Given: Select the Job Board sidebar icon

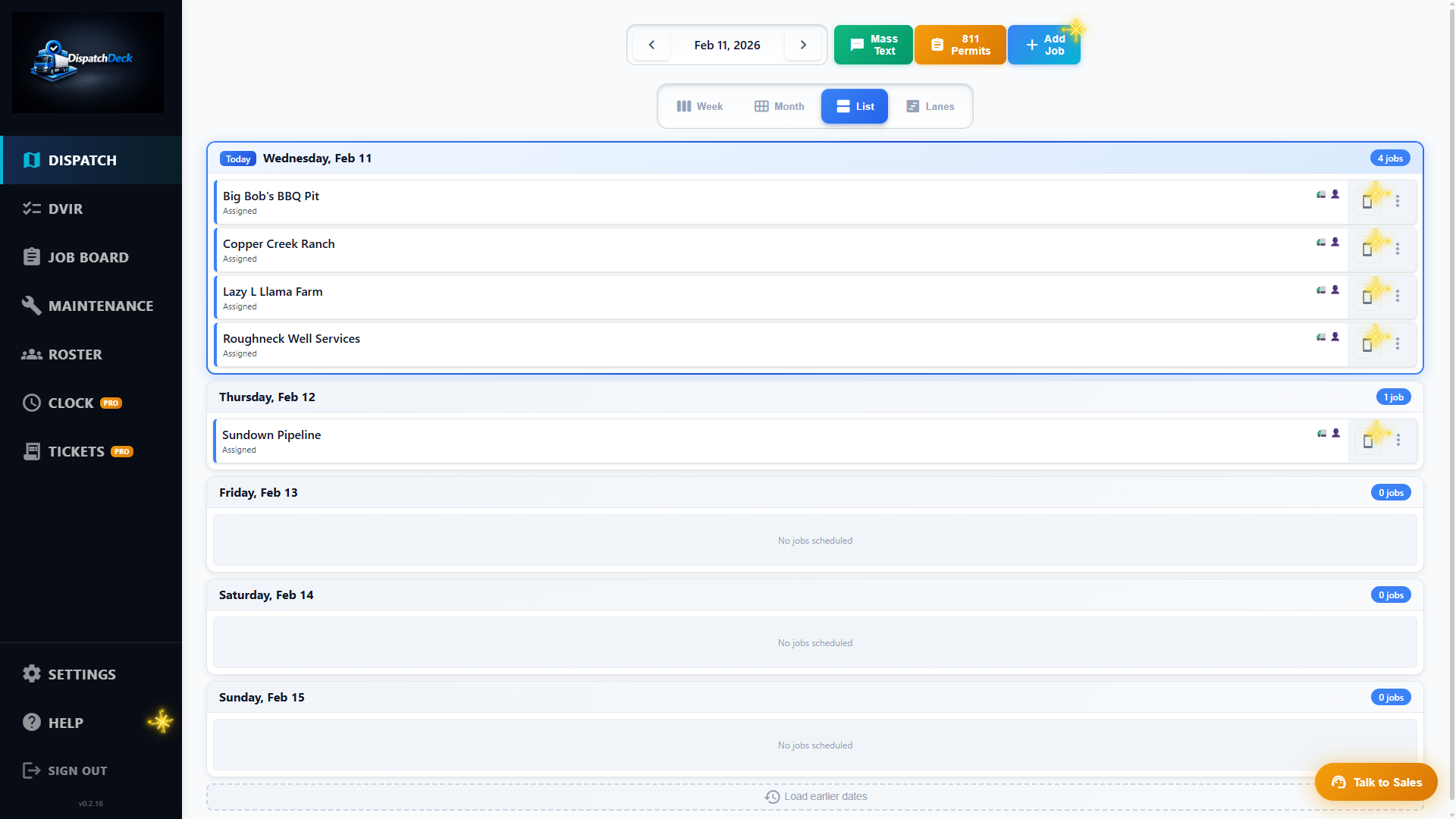Looking at the screenshot, I should 32,257.
